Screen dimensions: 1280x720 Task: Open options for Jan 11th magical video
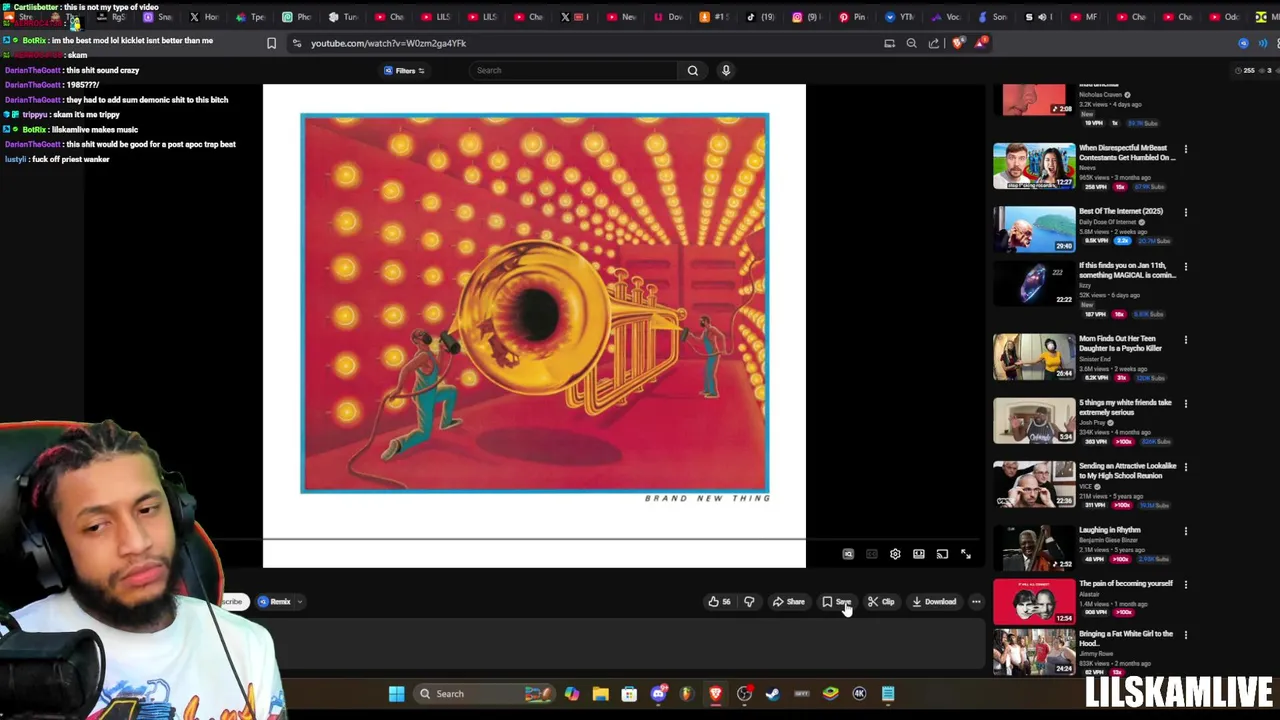pos(1186,266)
